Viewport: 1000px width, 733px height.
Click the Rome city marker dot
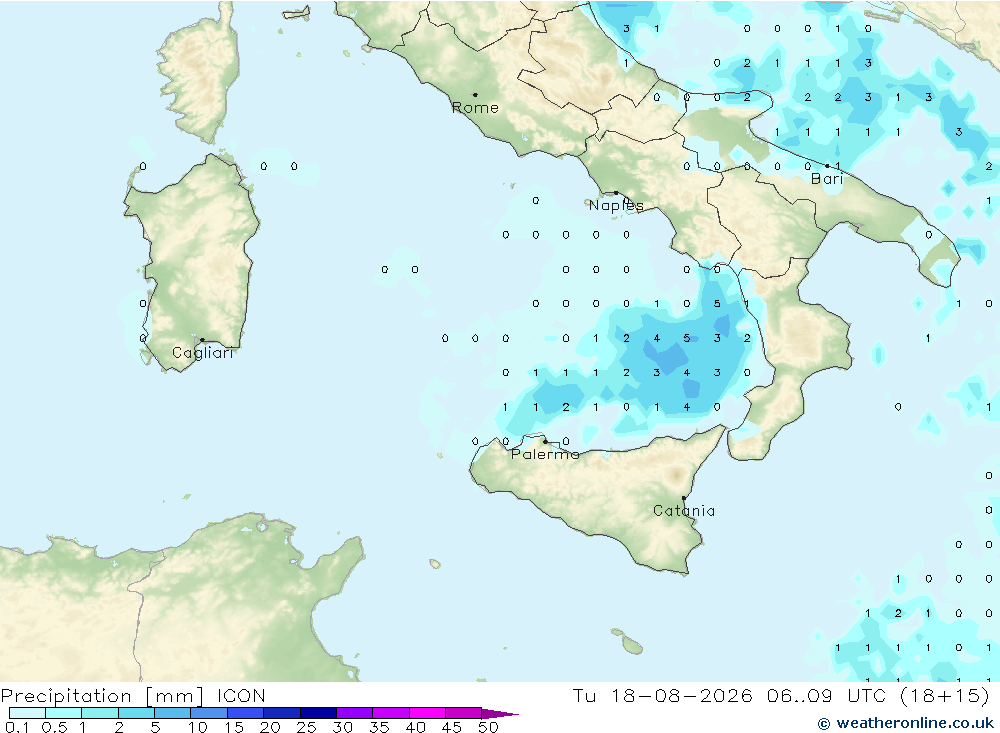coord(475,94)
